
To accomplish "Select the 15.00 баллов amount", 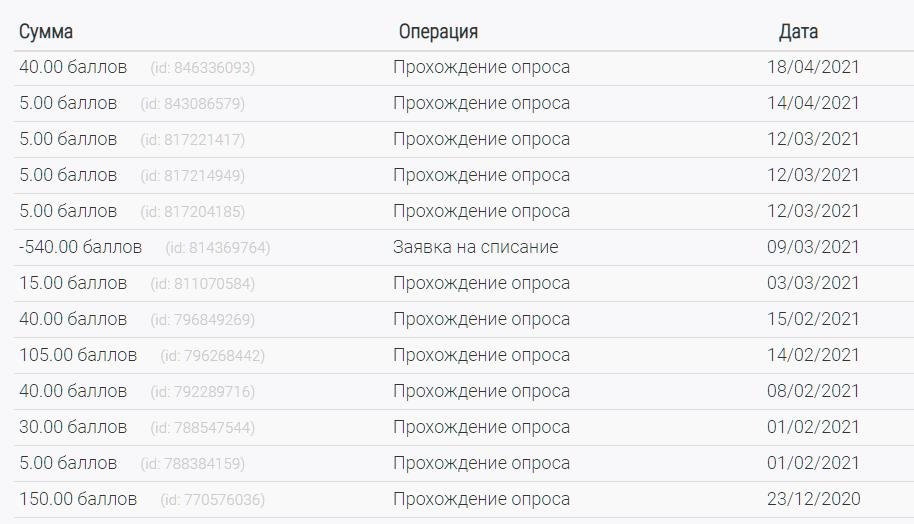I will click(73, 283).
